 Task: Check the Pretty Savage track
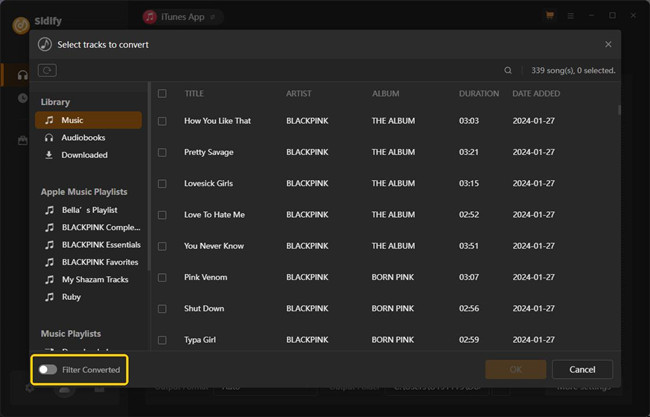coord(162,153)
